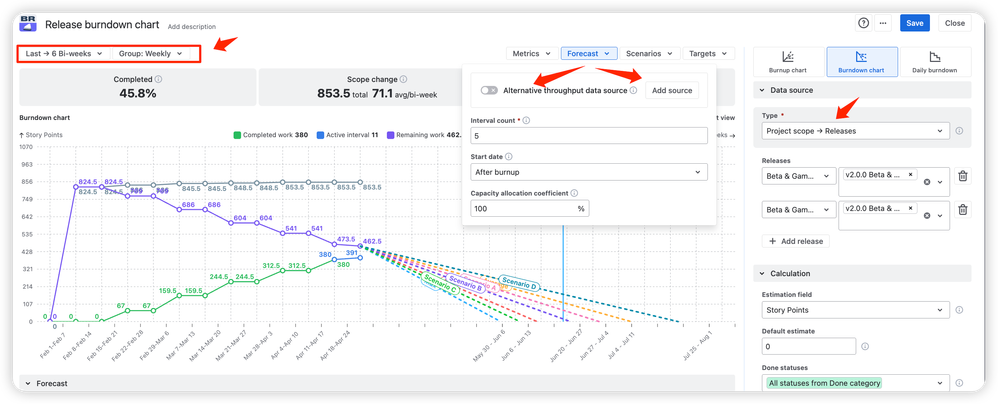Viewport: 998px width, 404px height.
Task: Click the Default estimate input field
Action: (808, 347)
